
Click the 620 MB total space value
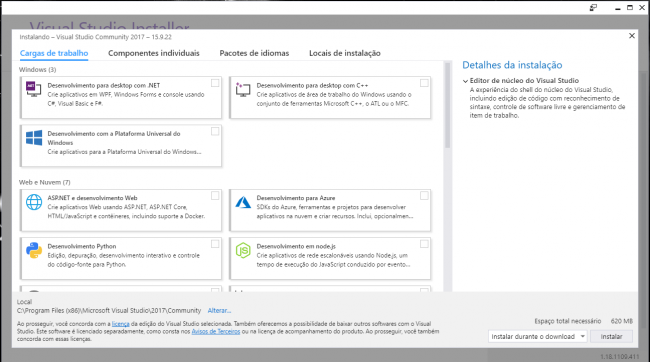621,321
